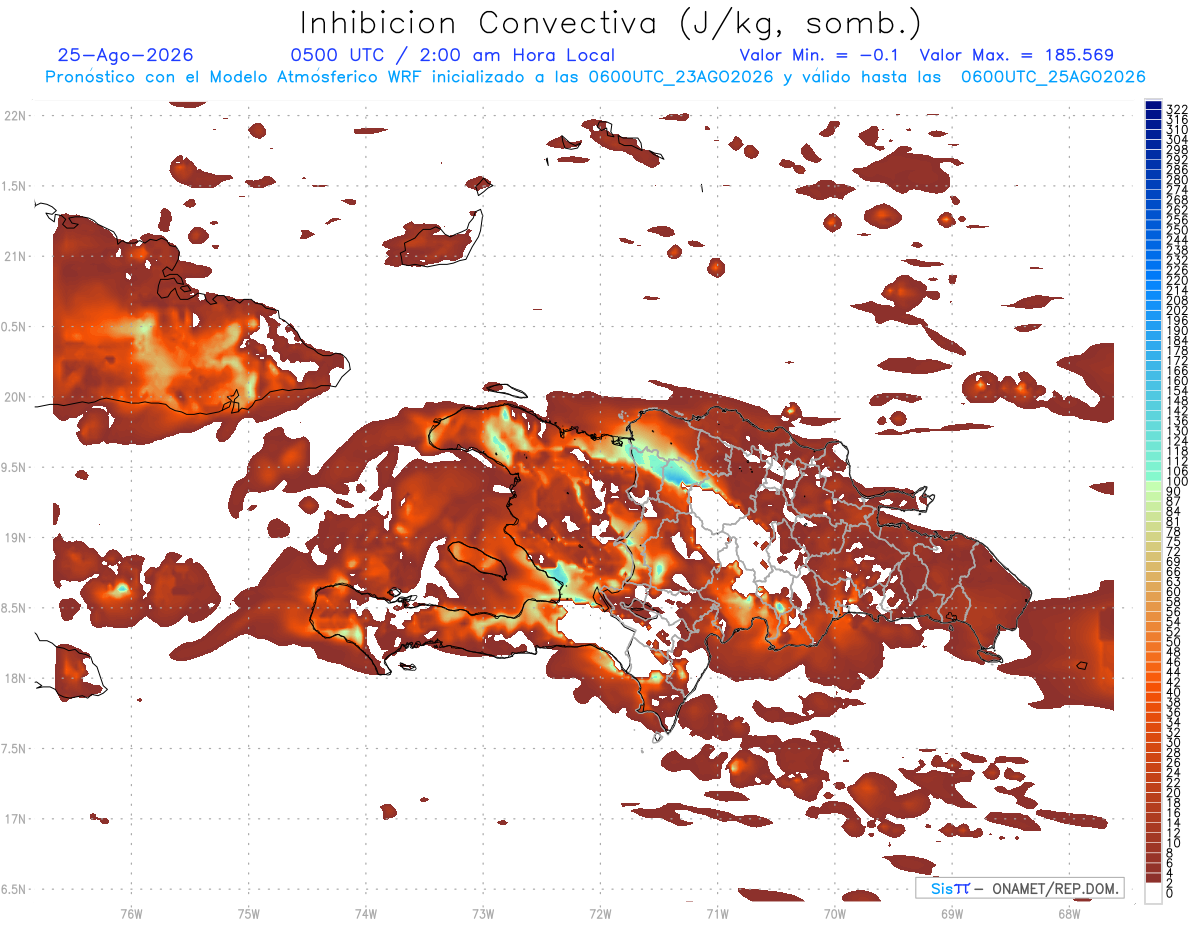This screenshot has height=927, width=1200.
Task: Click the "0500 UTC / 2:00 am Hora Local" text
Action: click(453, 56)
